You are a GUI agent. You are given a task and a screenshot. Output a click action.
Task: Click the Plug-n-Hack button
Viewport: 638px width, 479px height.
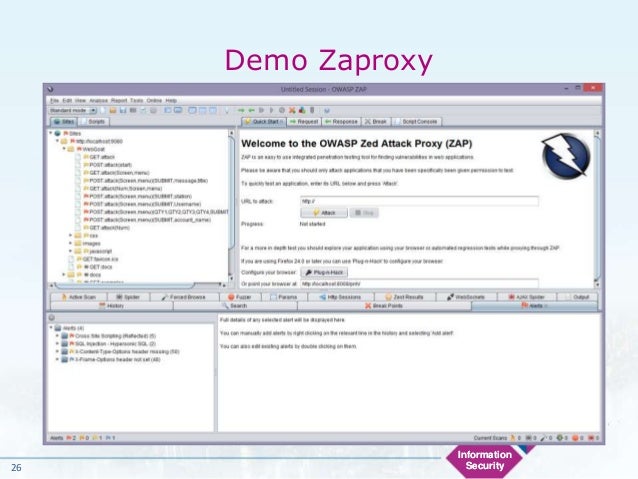click(324, 272)
